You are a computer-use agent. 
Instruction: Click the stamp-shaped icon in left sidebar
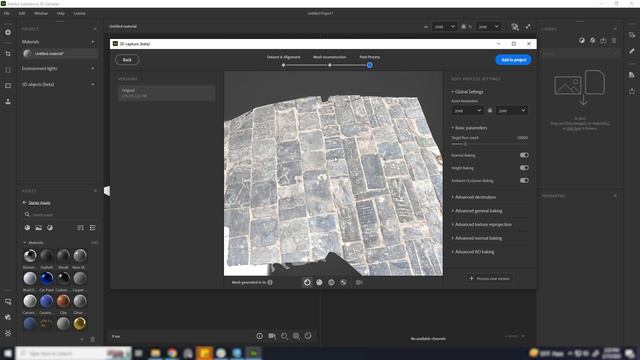(8, 101)
